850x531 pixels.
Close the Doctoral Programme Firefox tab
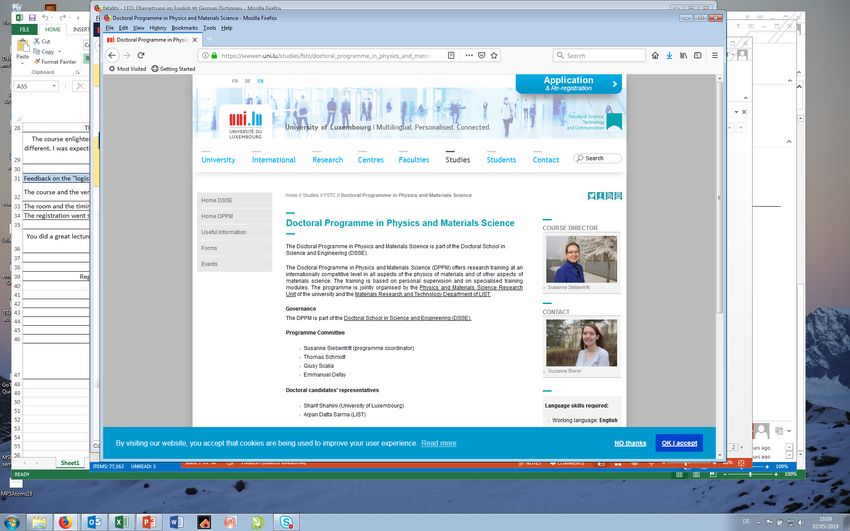[x=195, y=40]
